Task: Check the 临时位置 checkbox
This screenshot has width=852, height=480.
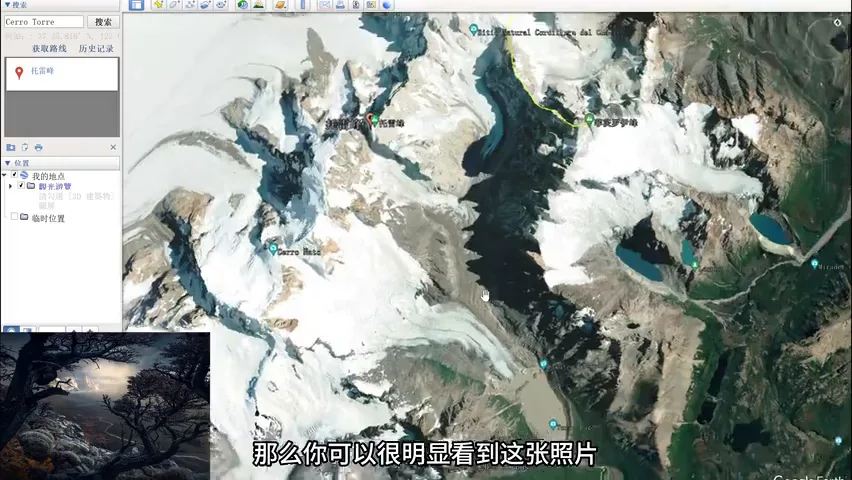Action: (15, 216)
